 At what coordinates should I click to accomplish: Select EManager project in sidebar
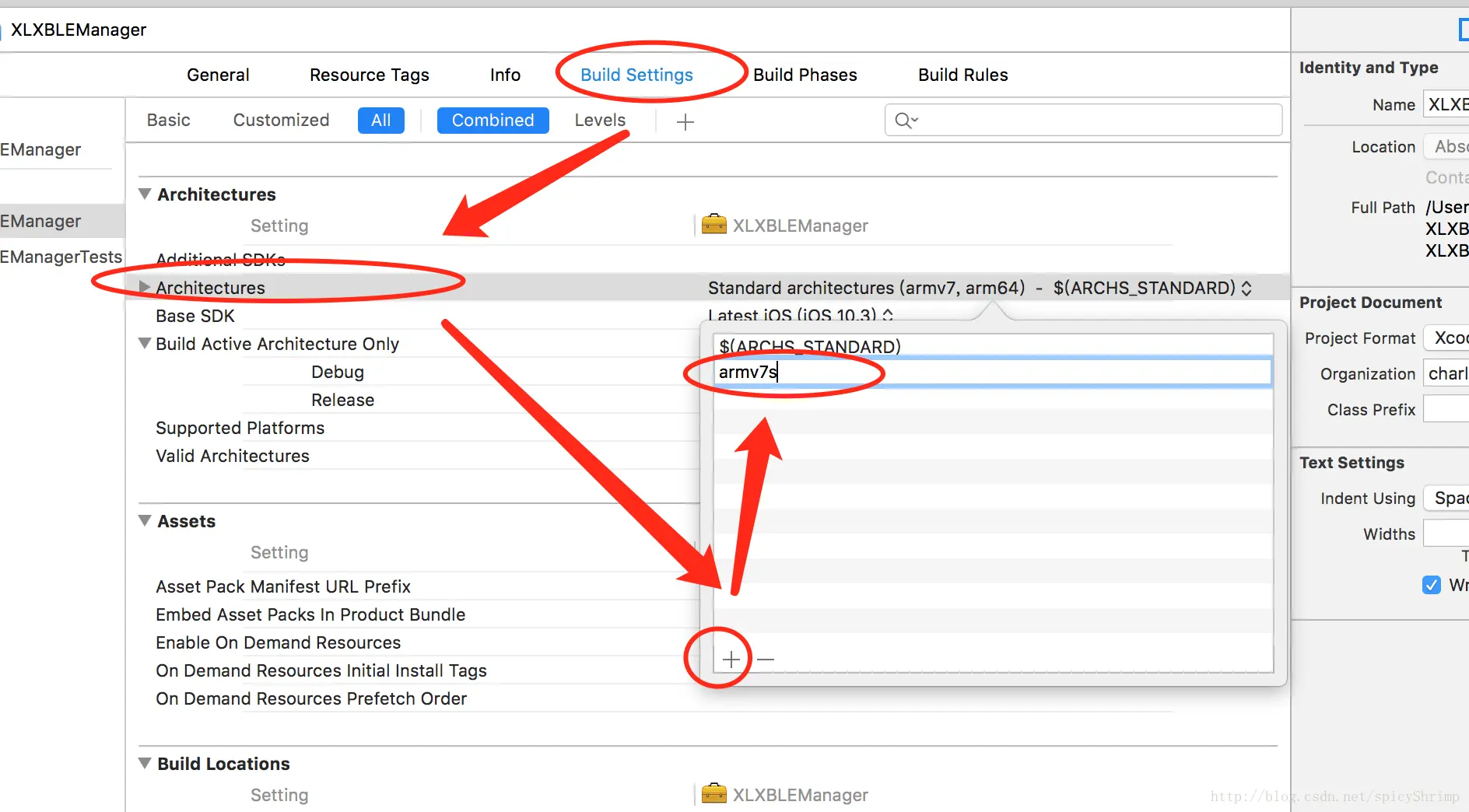click(x=41, y=149)
